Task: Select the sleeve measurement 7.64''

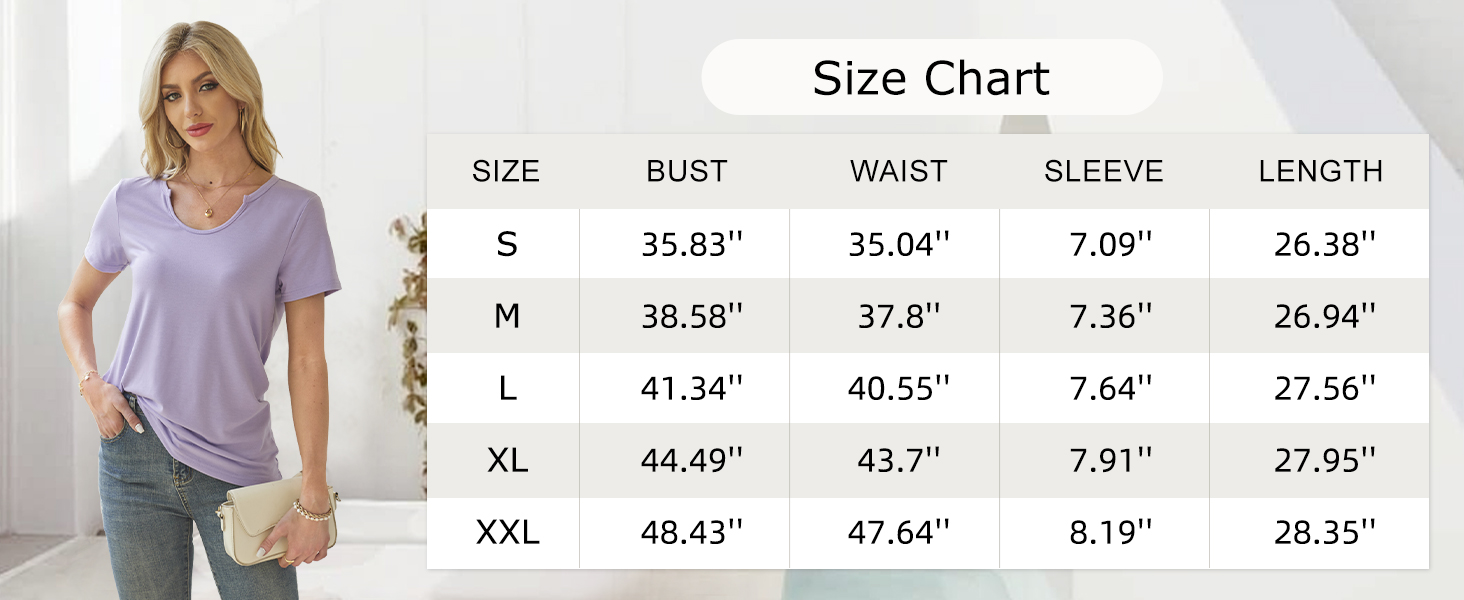Action: [x=1111, y=389]
